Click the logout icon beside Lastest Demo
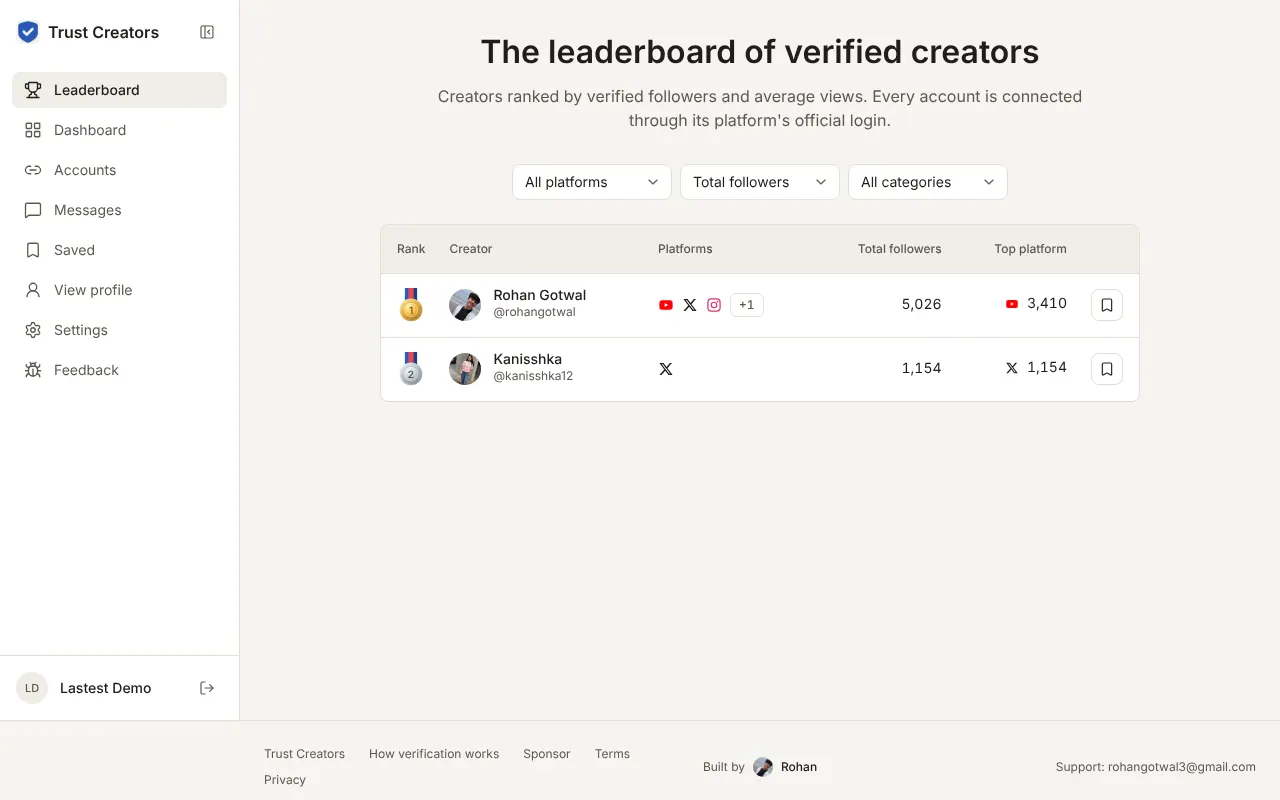The width and height of the screenshot is (1280, 800). (x=207, y=688)
